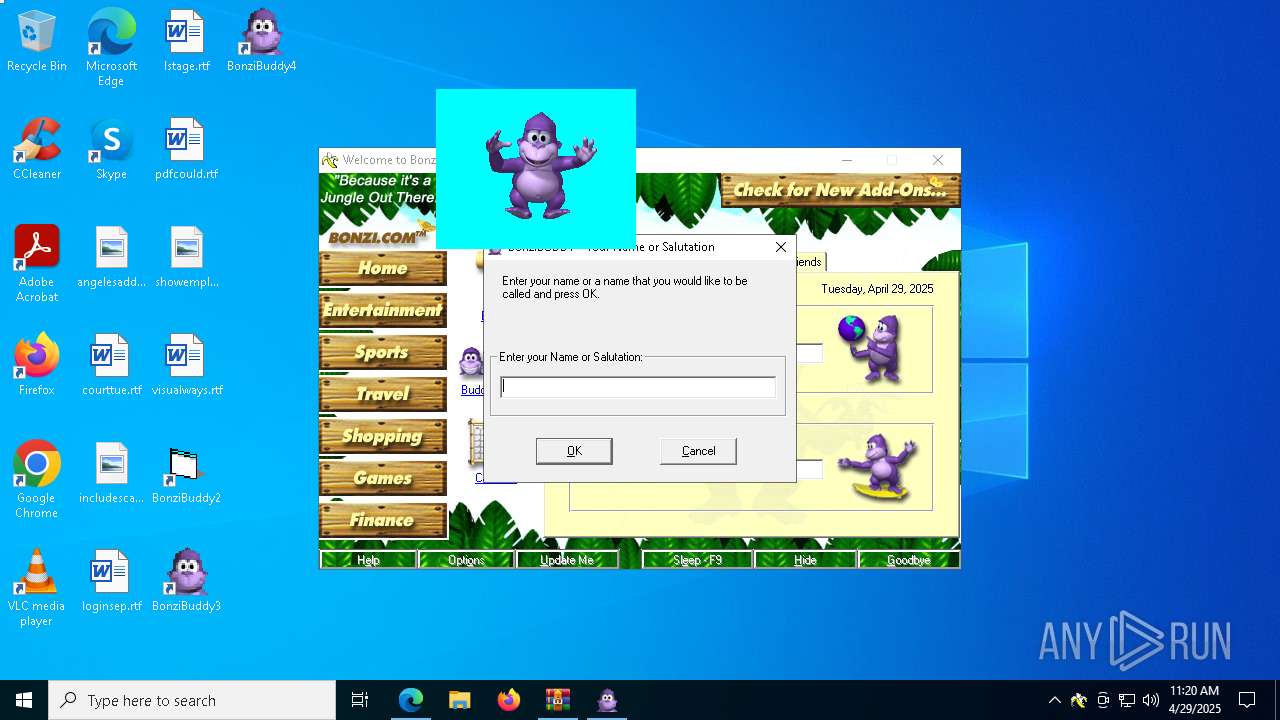Select pdfcould.rtf desktop file
Screen dimensions: 1280x720
(x=186, y=150)
